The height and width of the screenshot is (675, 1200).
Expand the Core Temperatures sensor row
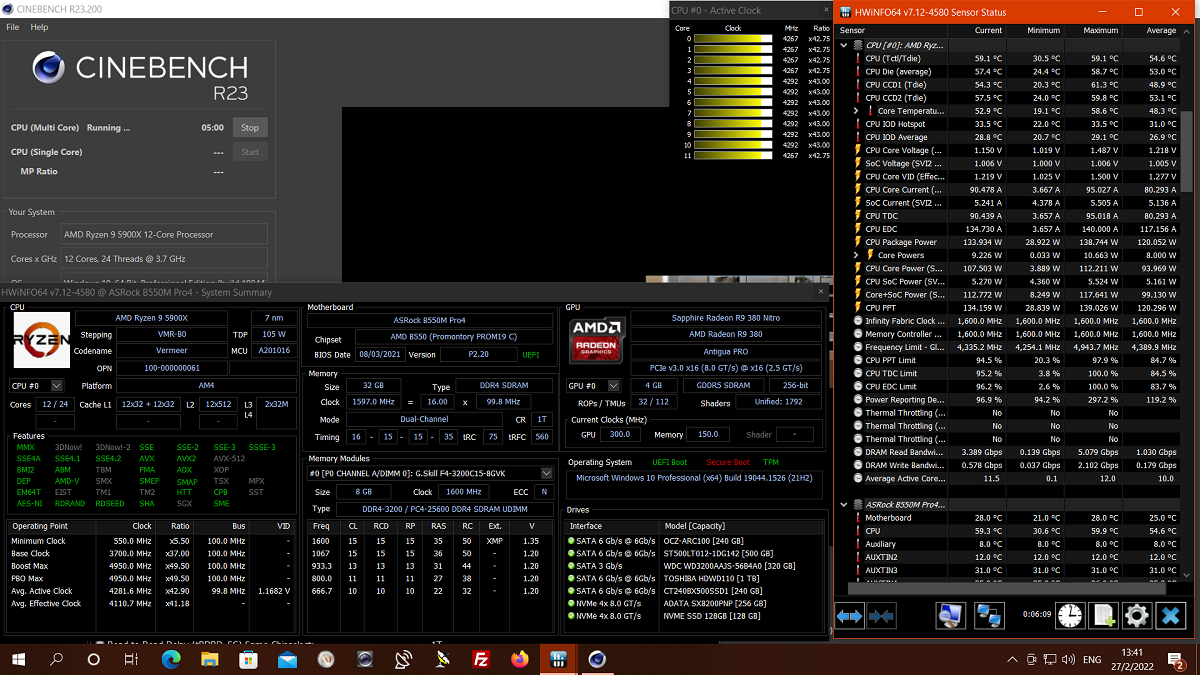pyautogui.click(x=857, y=111)
